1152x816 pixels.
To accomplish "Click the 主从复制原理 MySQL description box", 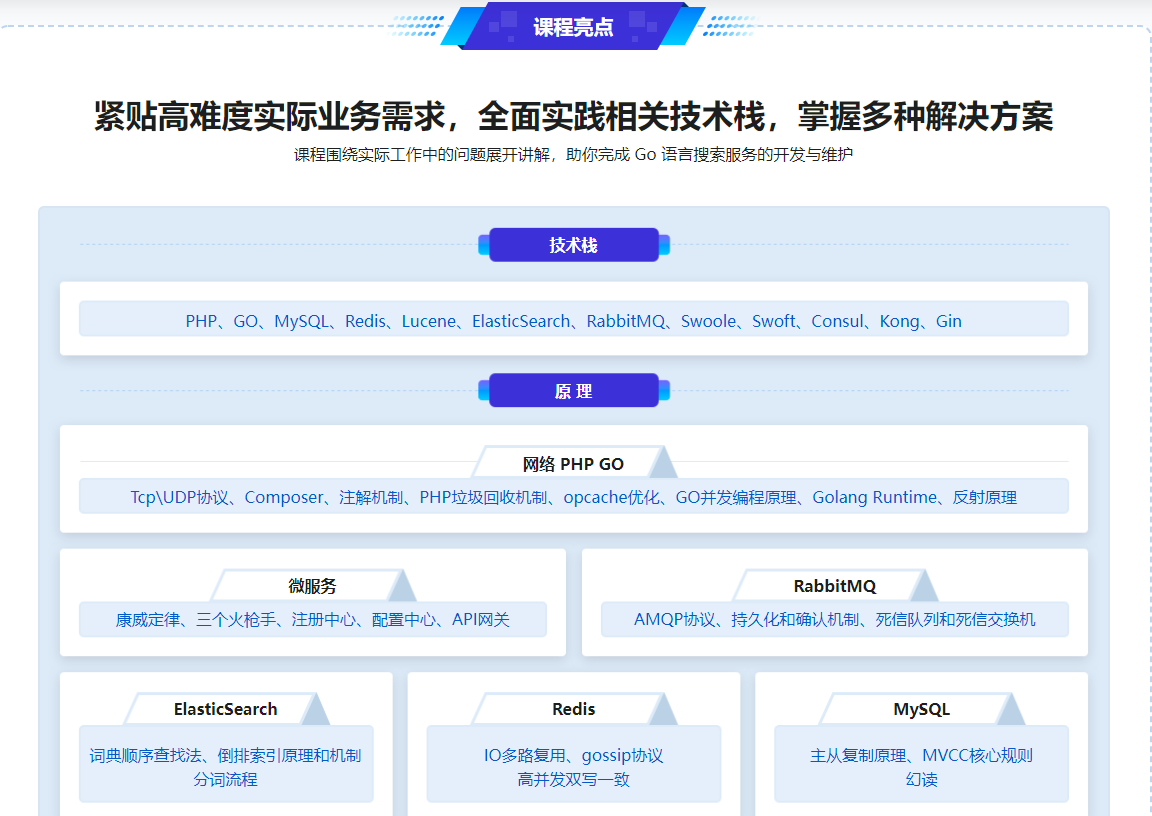I will coord(921,766).
